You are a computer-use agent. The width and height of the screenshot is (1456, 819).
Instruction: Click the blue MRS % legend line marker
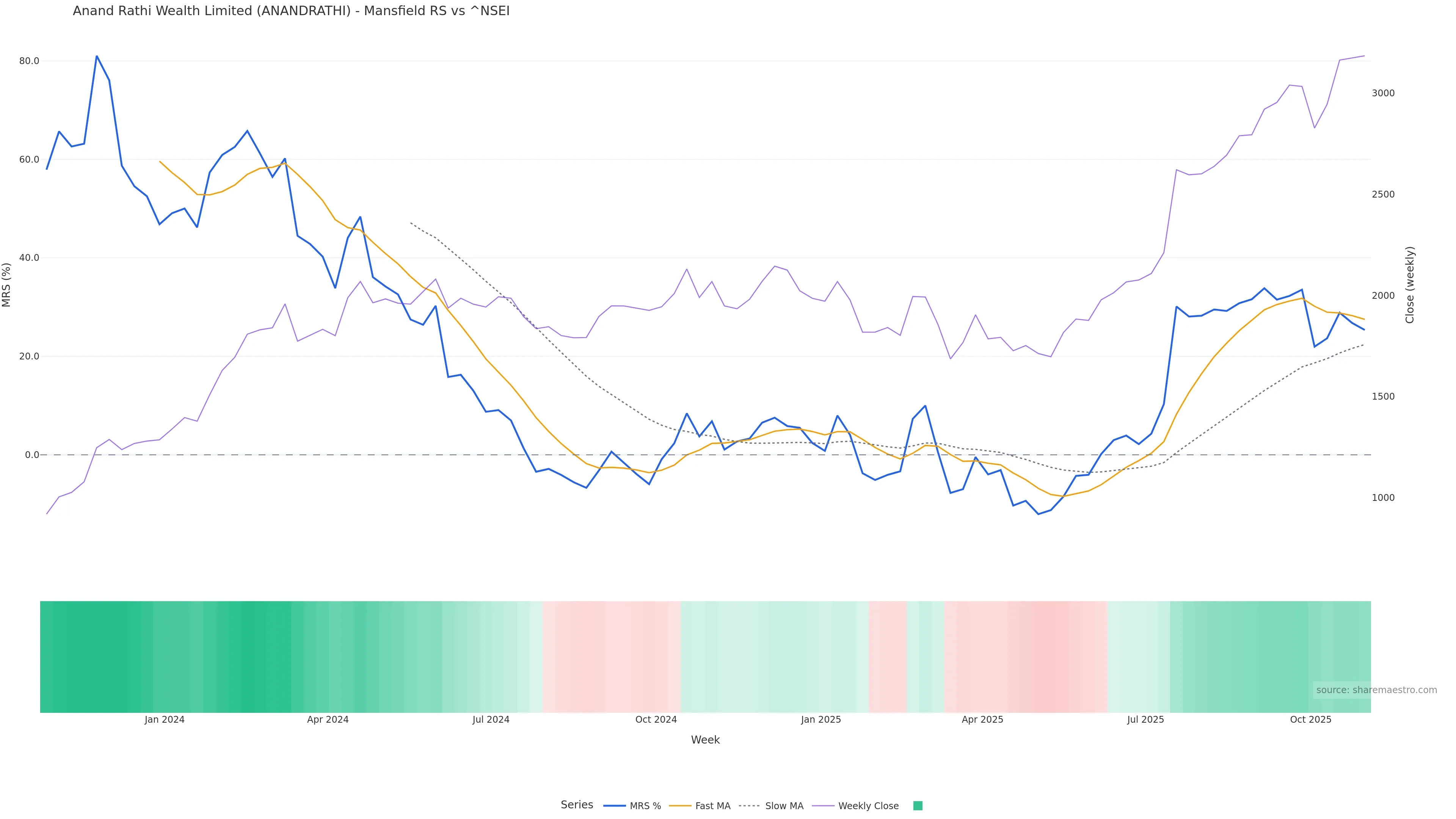pos(614,805)
